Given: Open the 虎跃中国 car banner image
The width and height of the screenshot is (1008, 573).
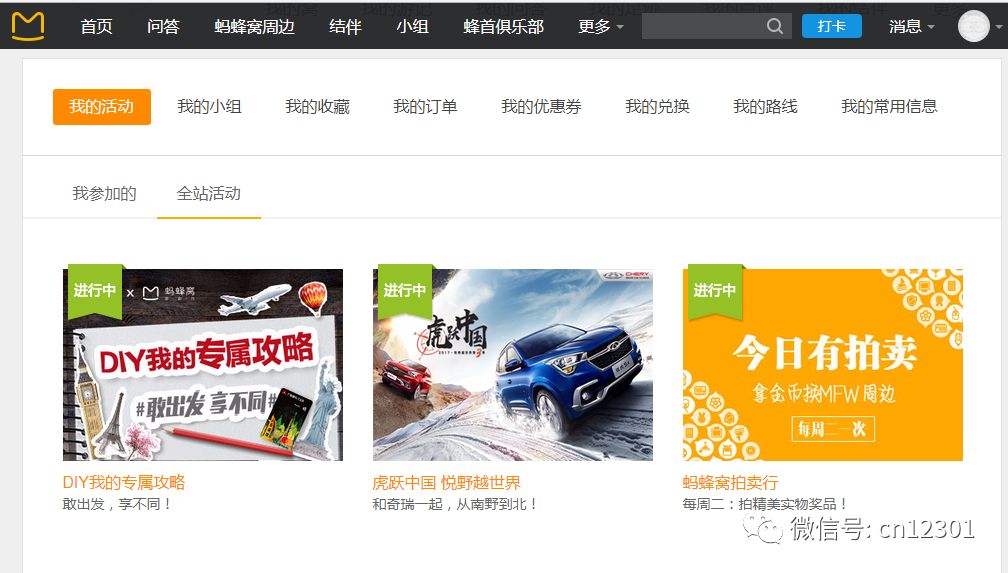Looking at the screenshot, I should click(x=512, y=365).
